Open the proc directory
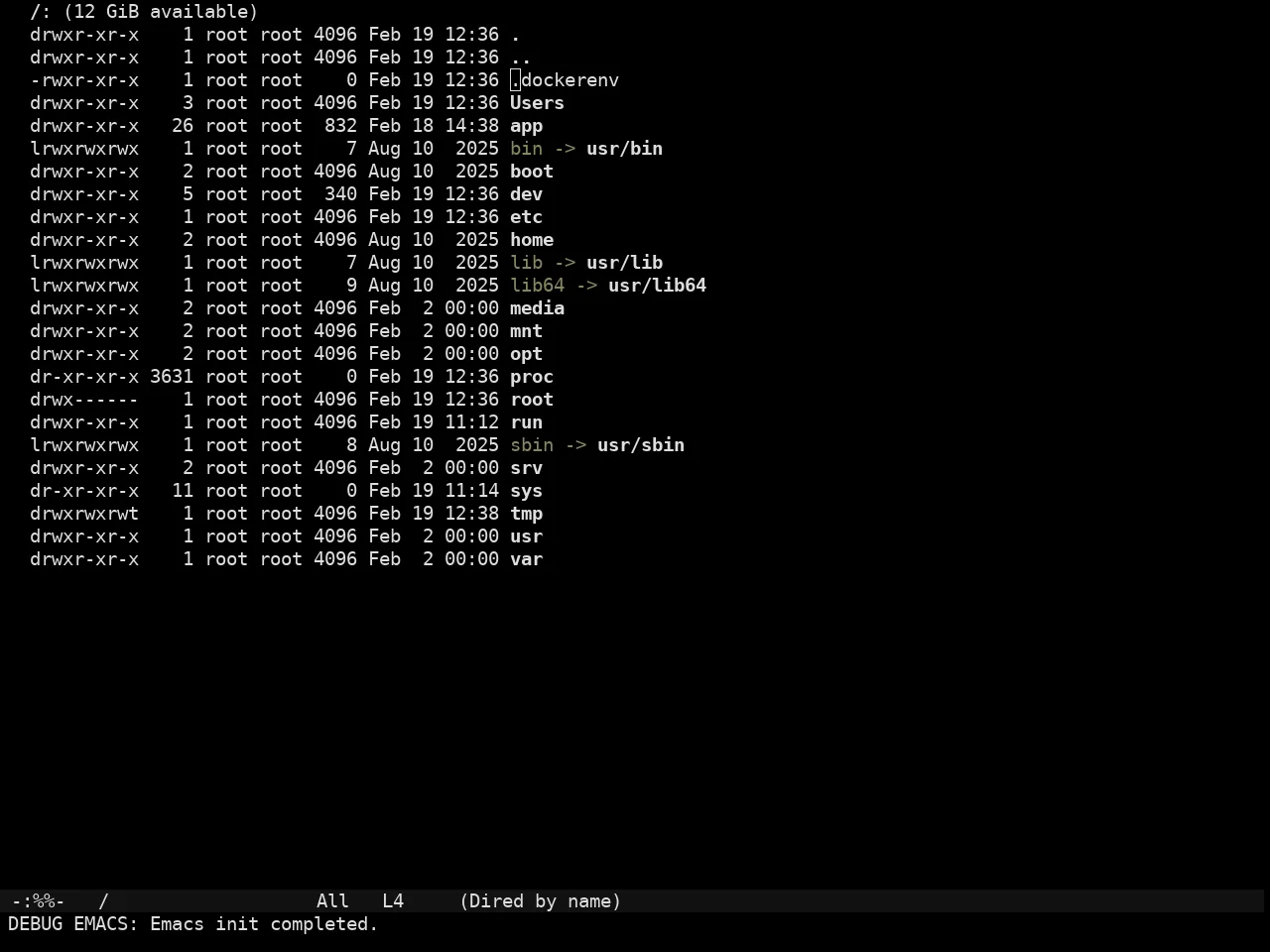 pos(532,377)
